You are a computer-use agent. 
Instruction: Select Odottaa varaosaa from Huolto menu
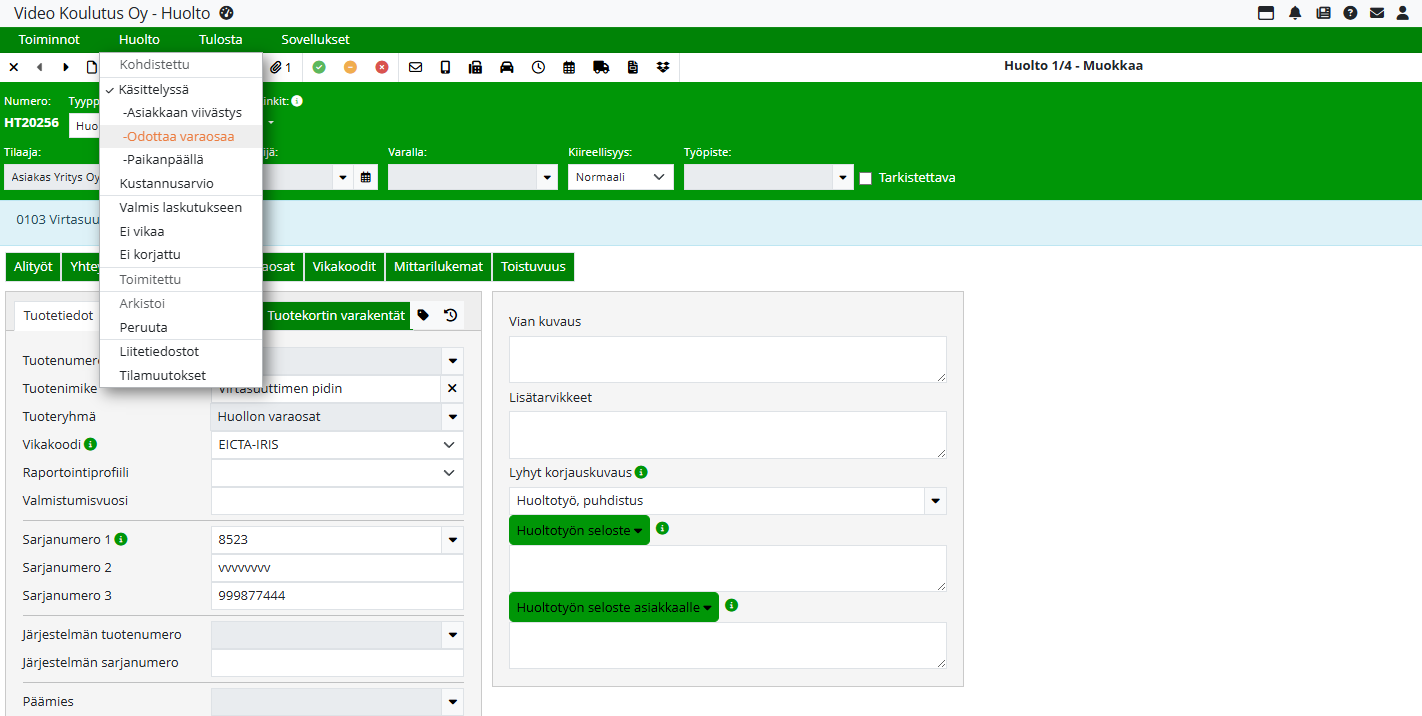click(x=179, y=136)
